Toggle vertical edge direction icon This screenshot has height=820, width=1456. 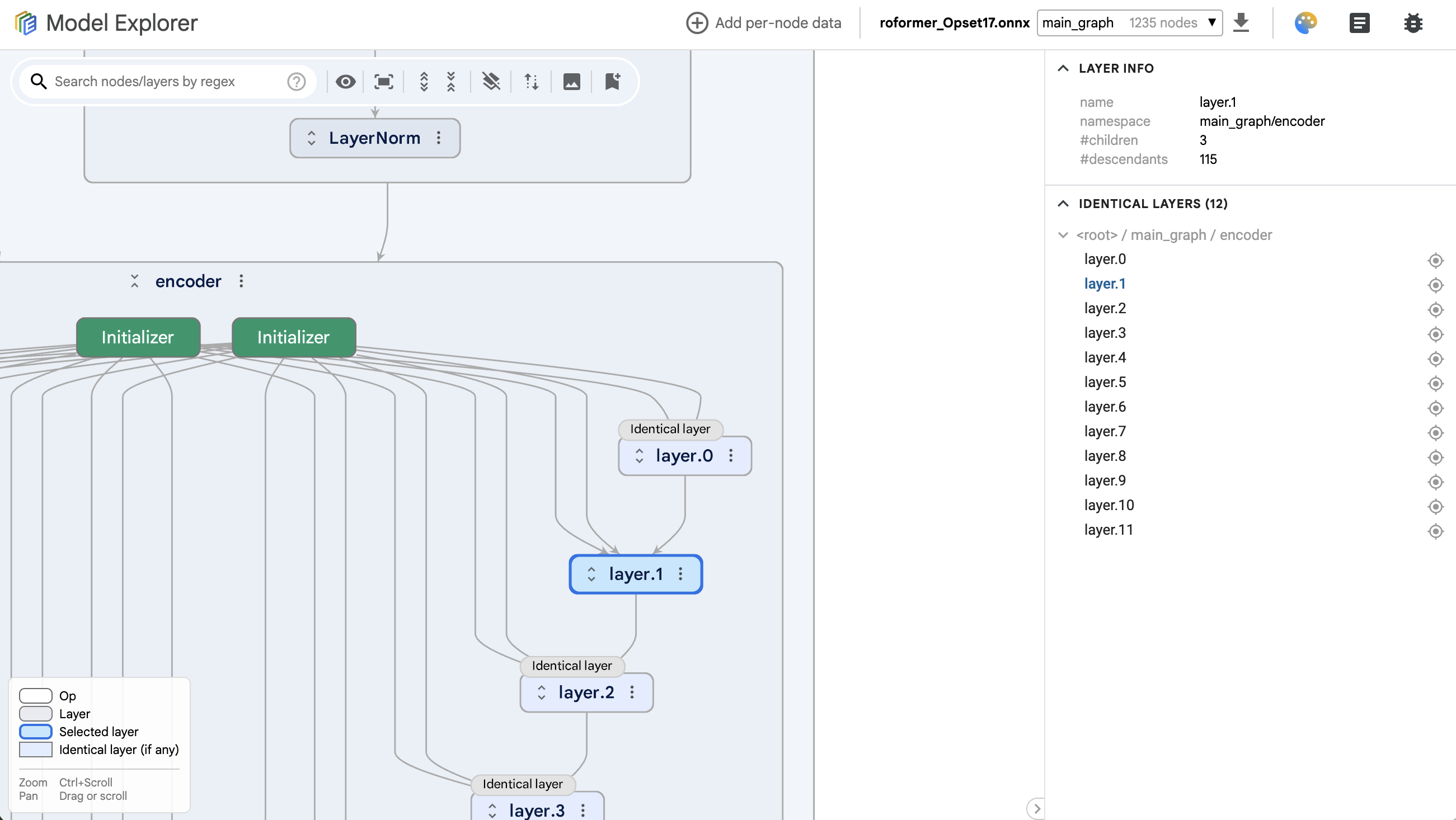pos(531,81)
